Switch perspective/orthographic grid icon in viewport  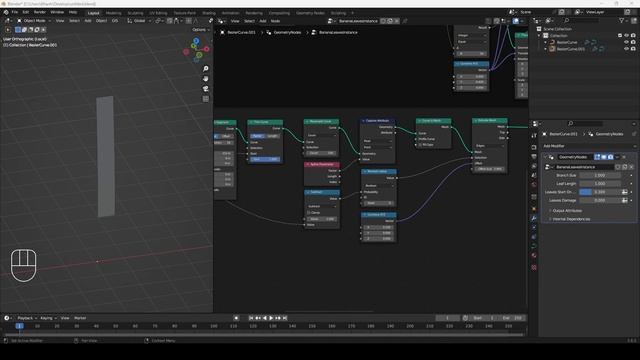pyautogui.click(x=206, y=99)
